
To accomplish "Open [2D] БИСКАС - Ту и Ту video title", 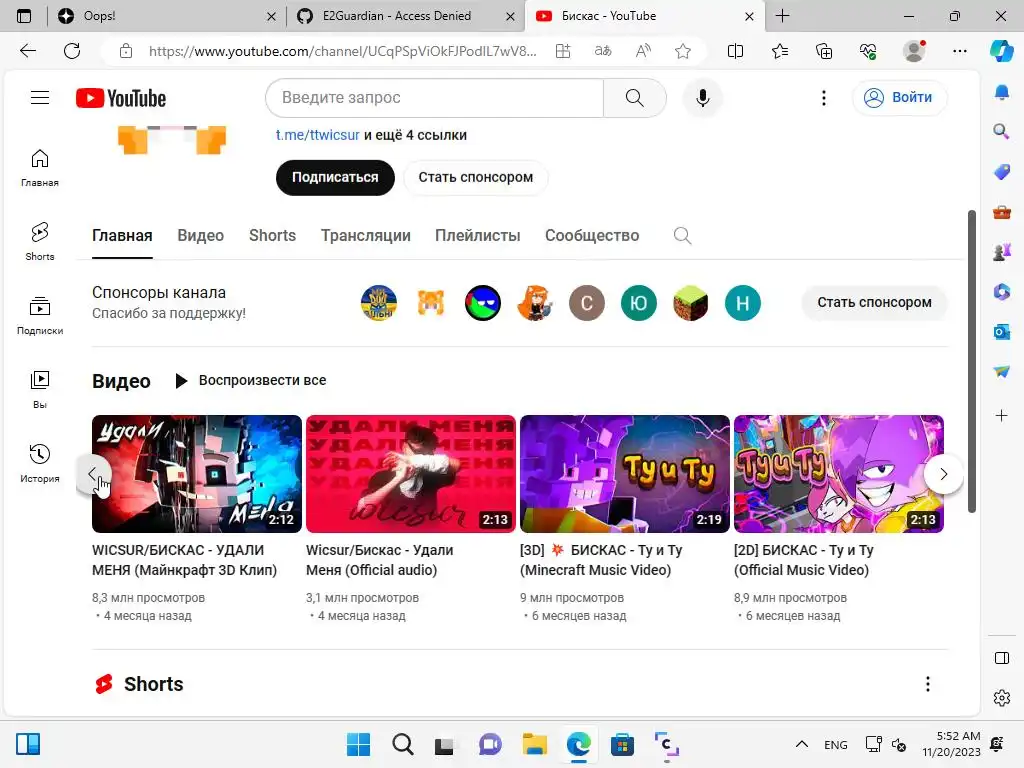I will click(x=803, y=560).
